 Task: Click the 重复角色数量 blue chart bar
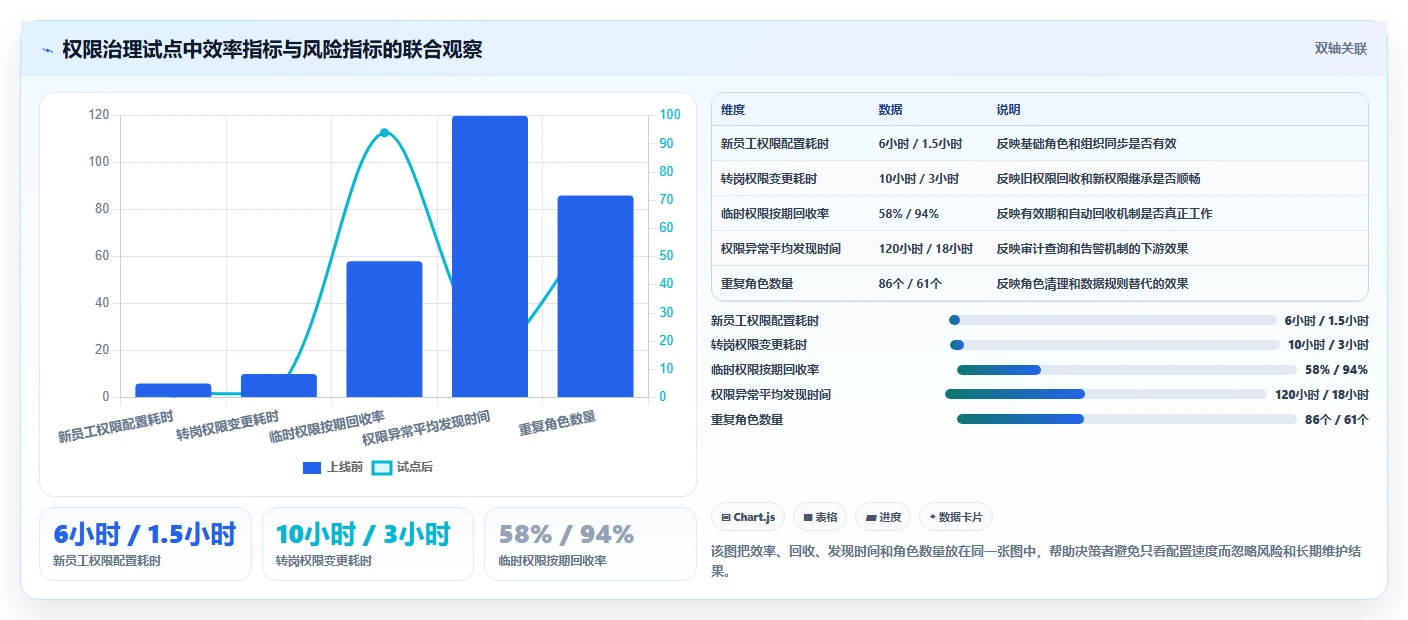click(595, 297)
